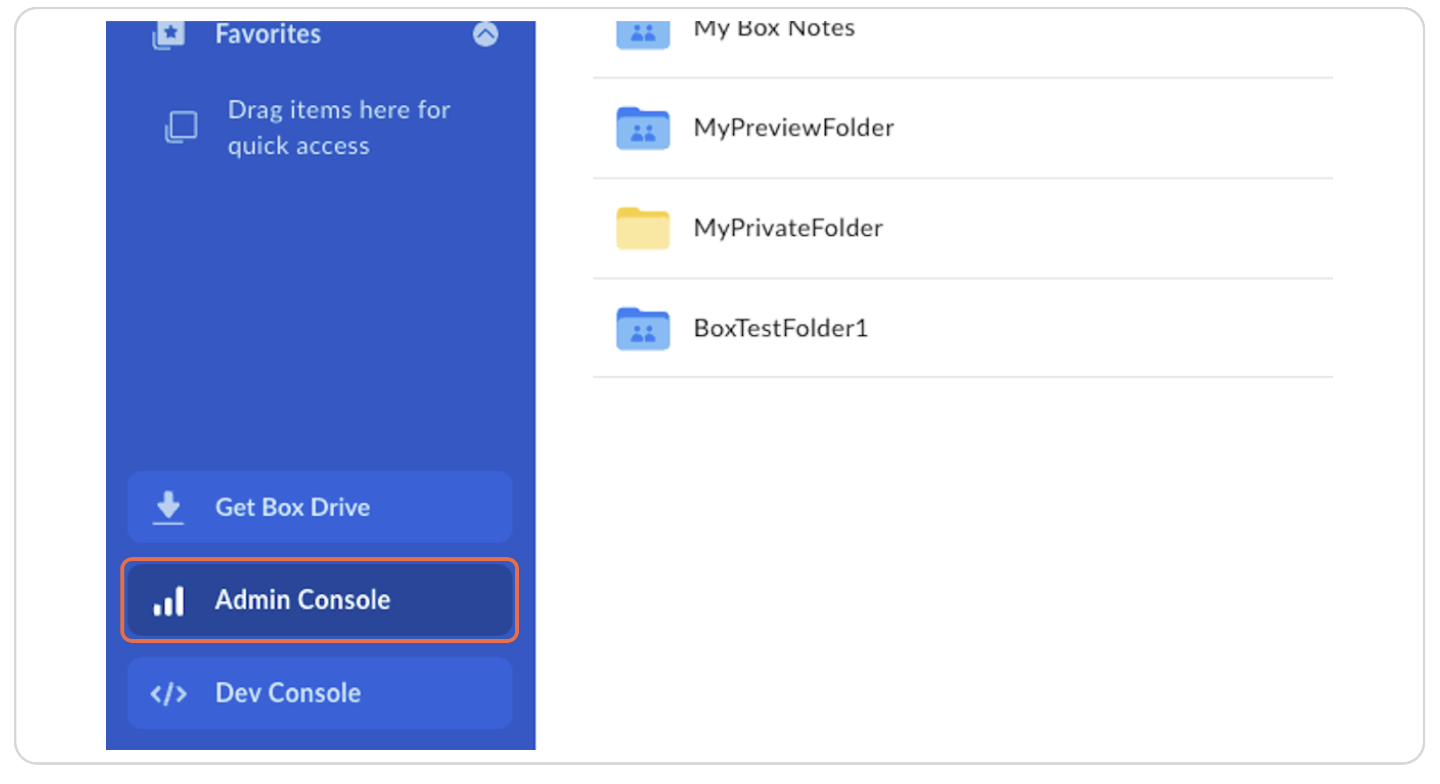Collapse the Favorites section with chevron

click(485, 34)
